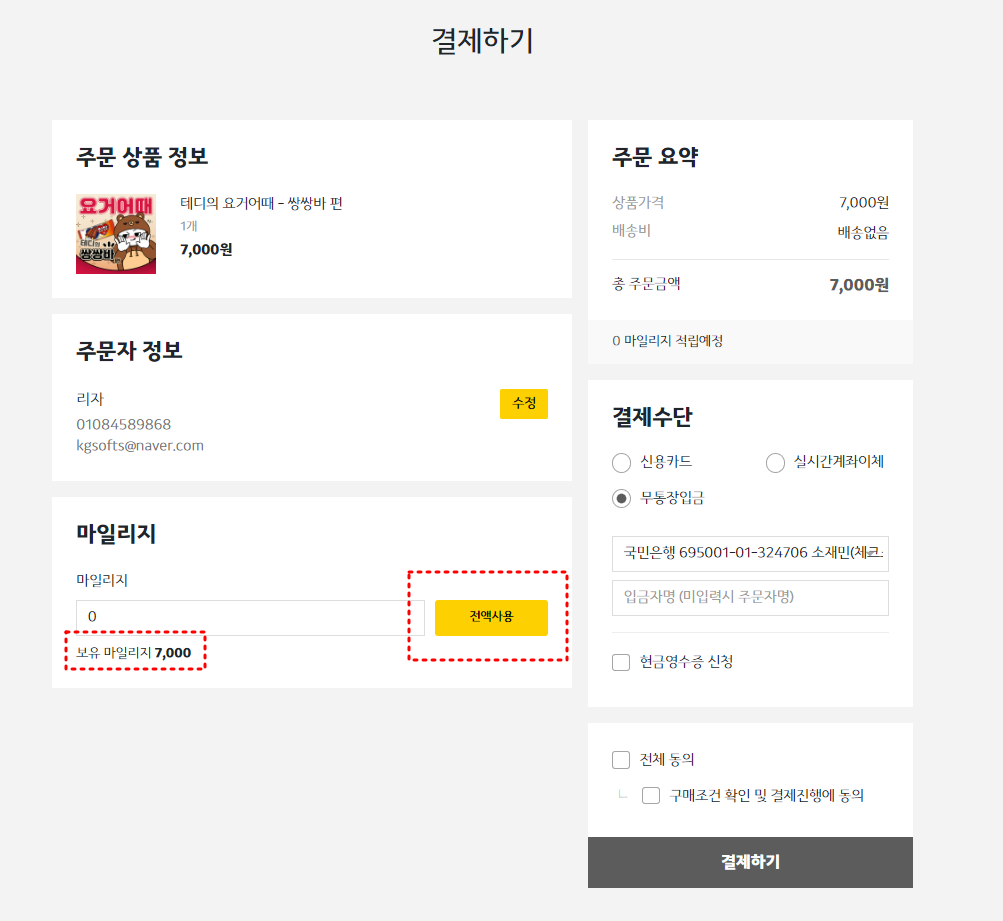The height and width of the screenshot is (921, 1003).
Task: Click the 총 주문금액 7,000원 total
Action: (859, 285)
